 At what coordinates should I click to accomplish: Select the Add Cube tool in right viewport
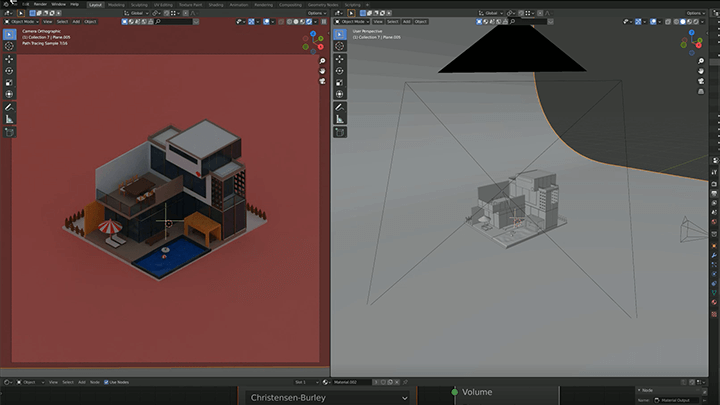point(340,132)
